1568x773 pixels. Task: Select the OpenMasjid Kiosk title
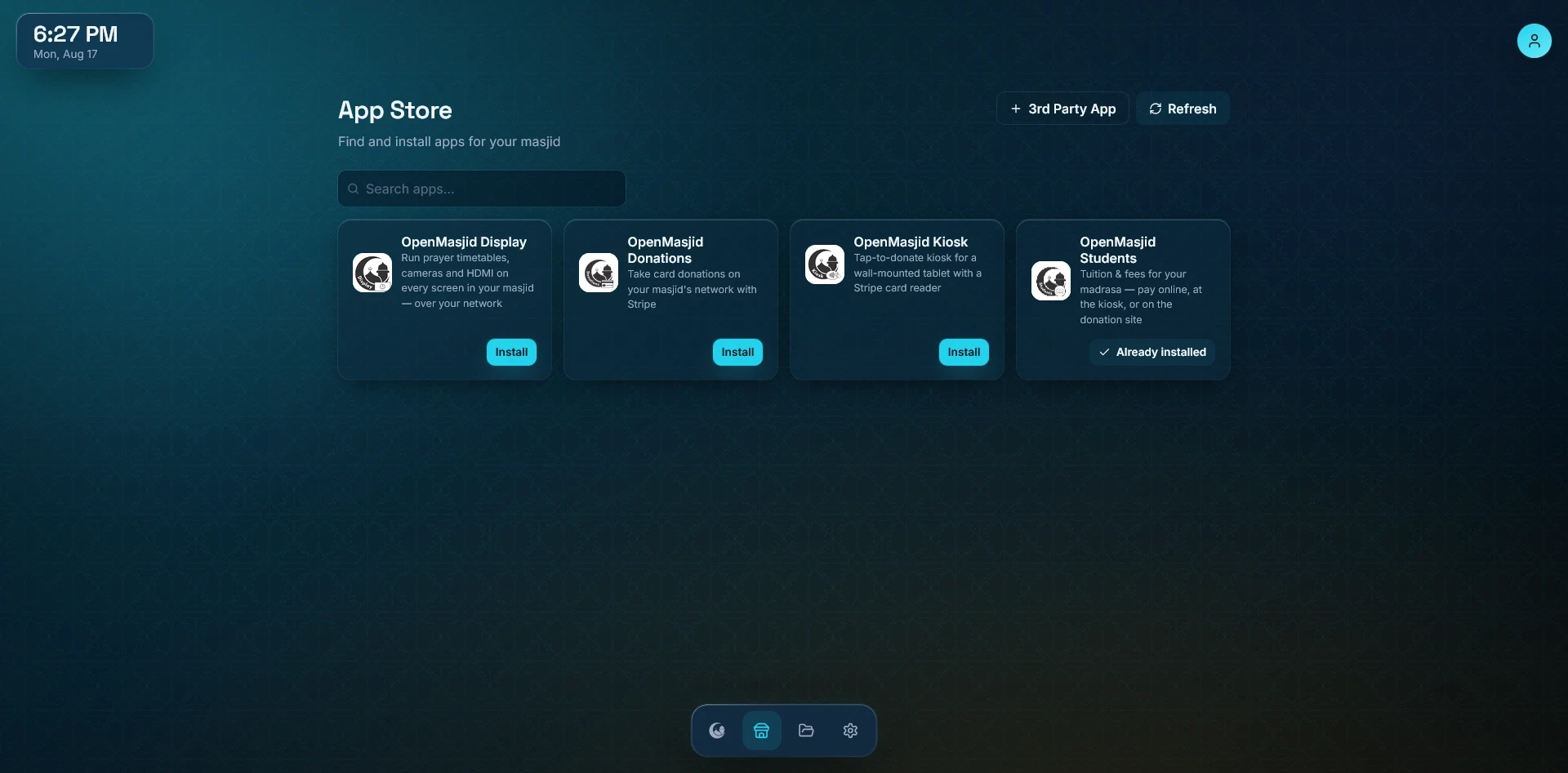[x=911, y=242]
